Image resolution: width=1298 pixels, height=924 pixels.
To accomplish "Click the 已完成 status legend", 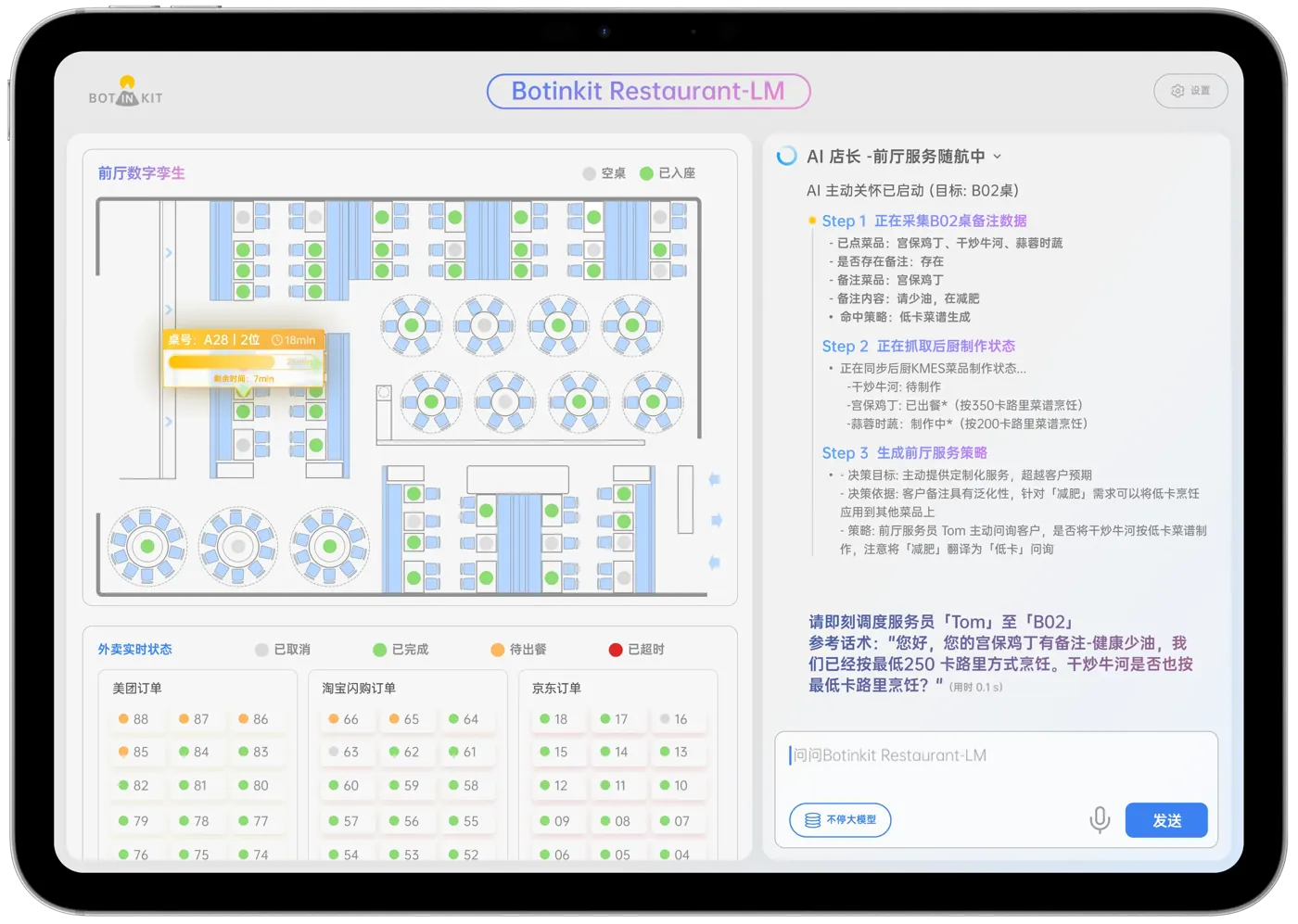I will pos(401,650).
